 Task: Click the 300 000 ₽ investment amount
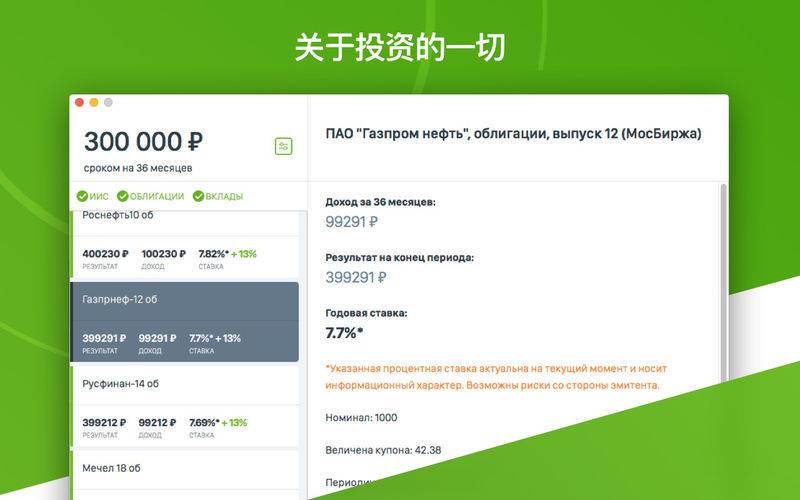[x=143, y=141]
